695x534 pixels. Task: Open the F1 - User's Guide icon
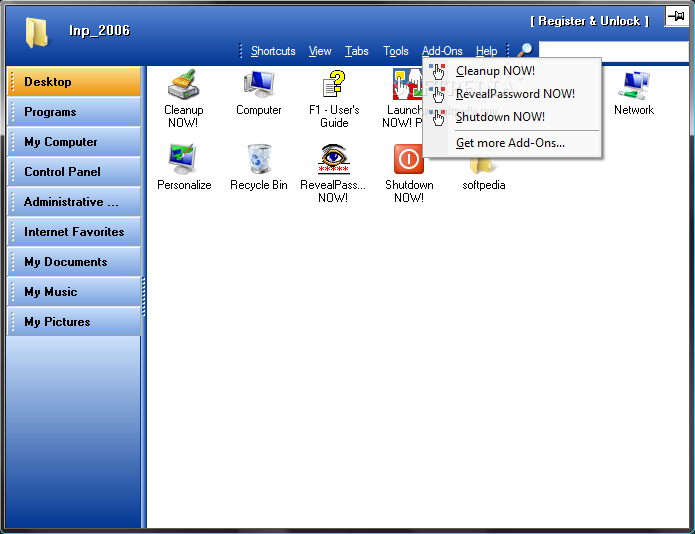pyautogui.click(x=334, y=84)
